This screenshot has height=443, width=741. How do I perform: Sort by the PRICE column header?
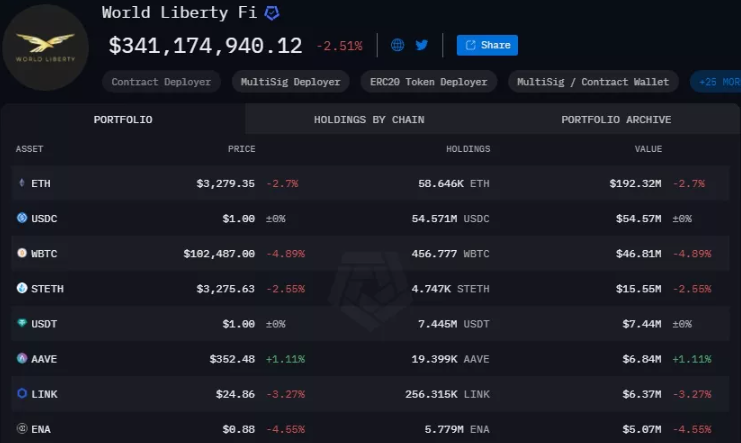pyautogui.click(x=241, y=149)
